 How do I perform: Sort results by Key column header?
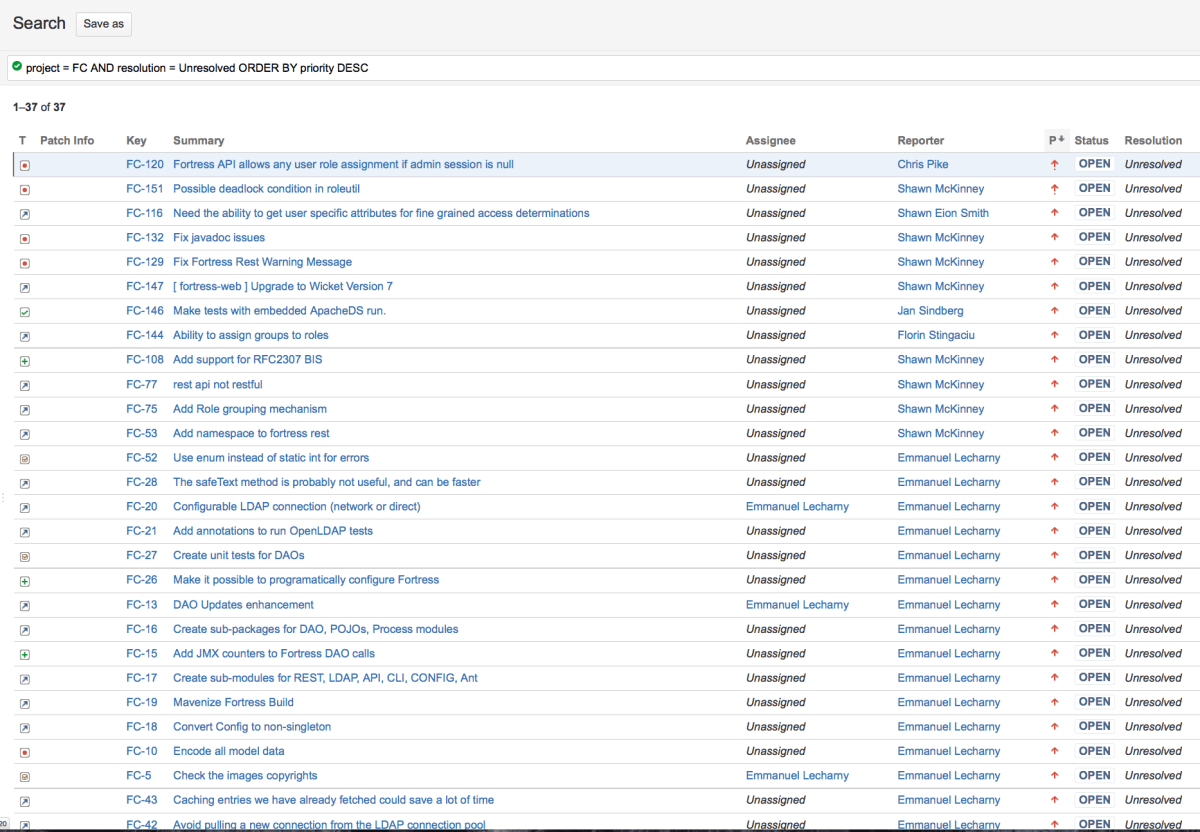[136, 141]
